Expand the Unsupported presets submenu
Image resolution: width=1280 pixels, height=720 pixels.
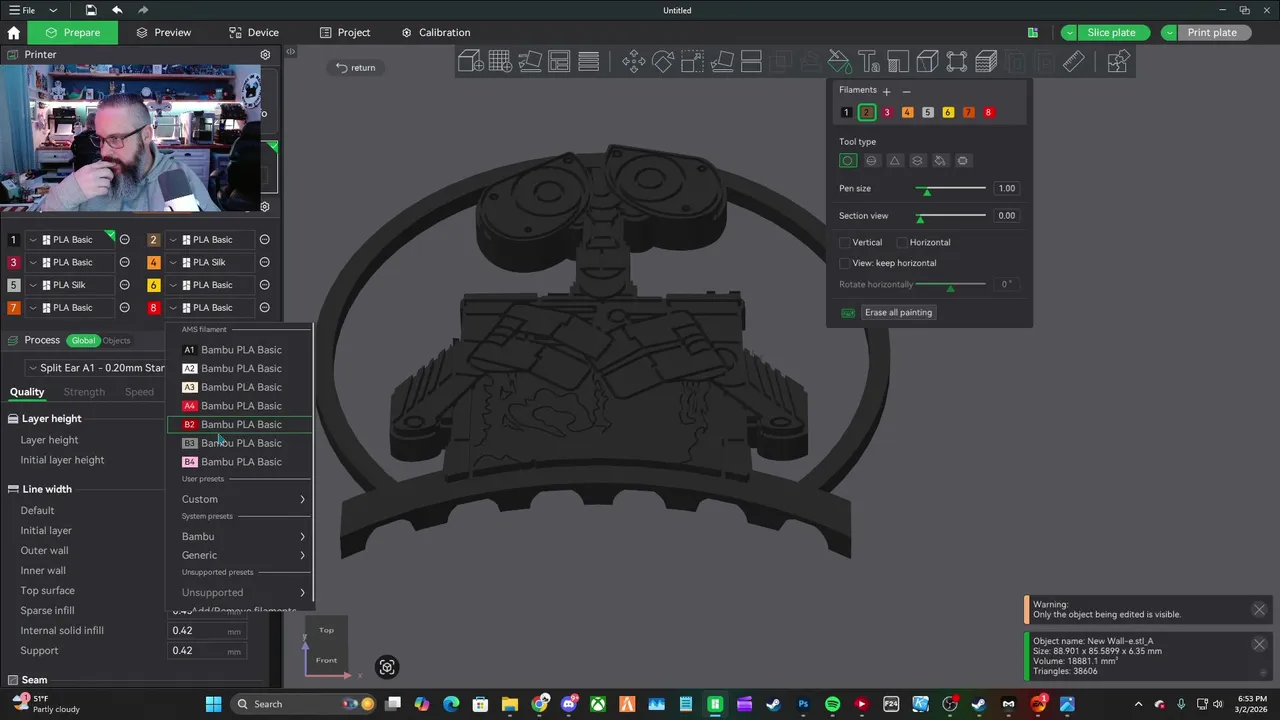click(x=240, y=593)
